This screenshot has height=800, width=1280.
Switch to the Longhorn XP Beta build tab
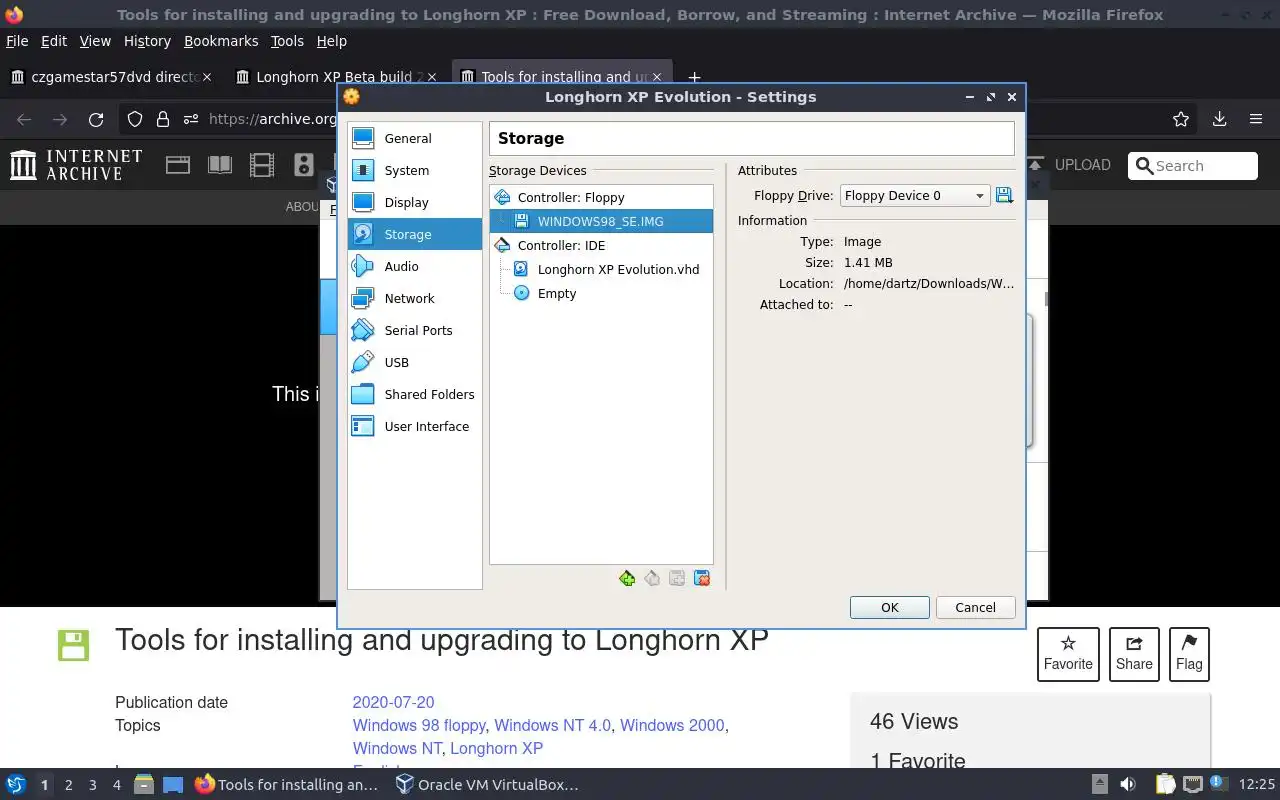click(338, 77)
